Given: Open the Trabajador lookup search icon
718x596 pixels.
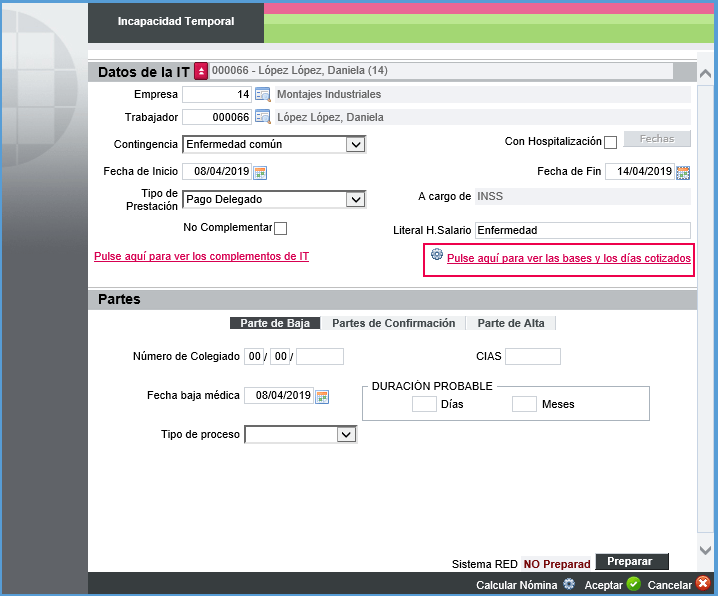Looking at the screenshot, I should 262,117.
